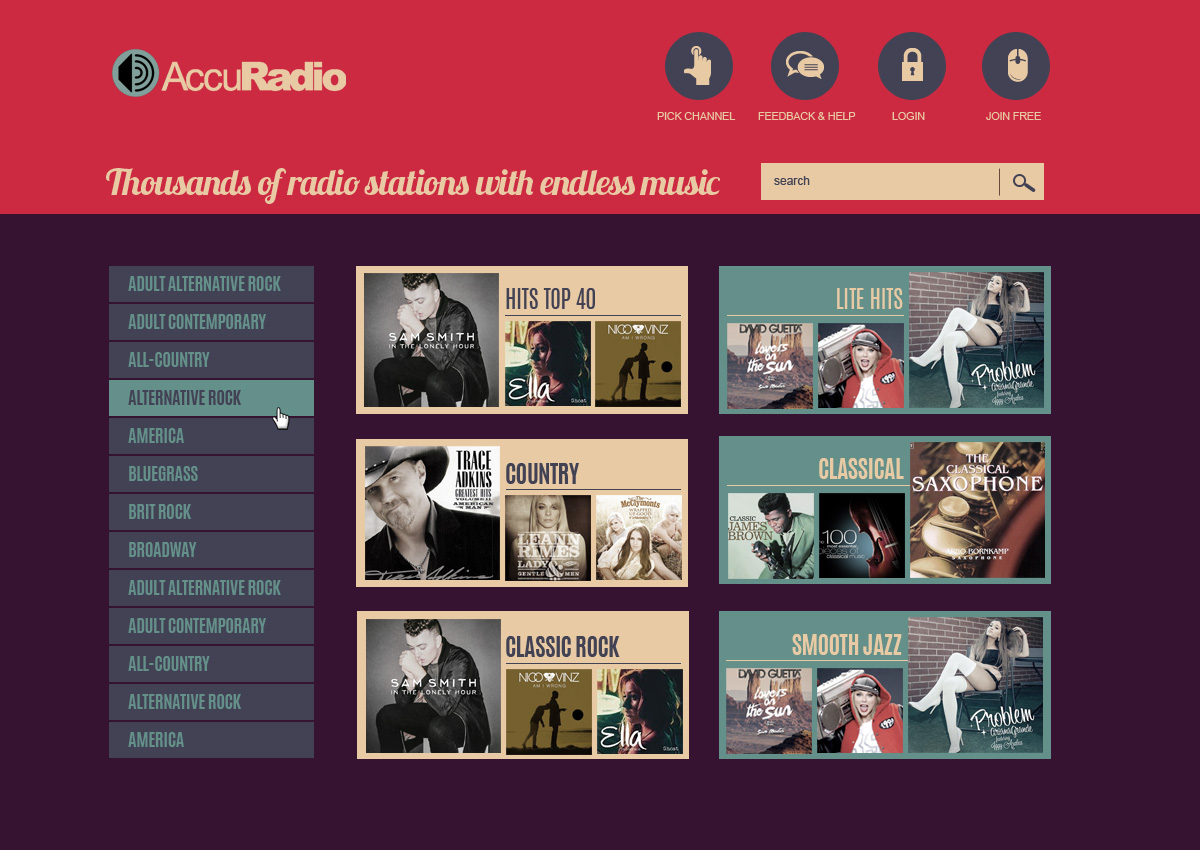
Task: Click the AccuRadio logo
Action: tap(229, 74)
